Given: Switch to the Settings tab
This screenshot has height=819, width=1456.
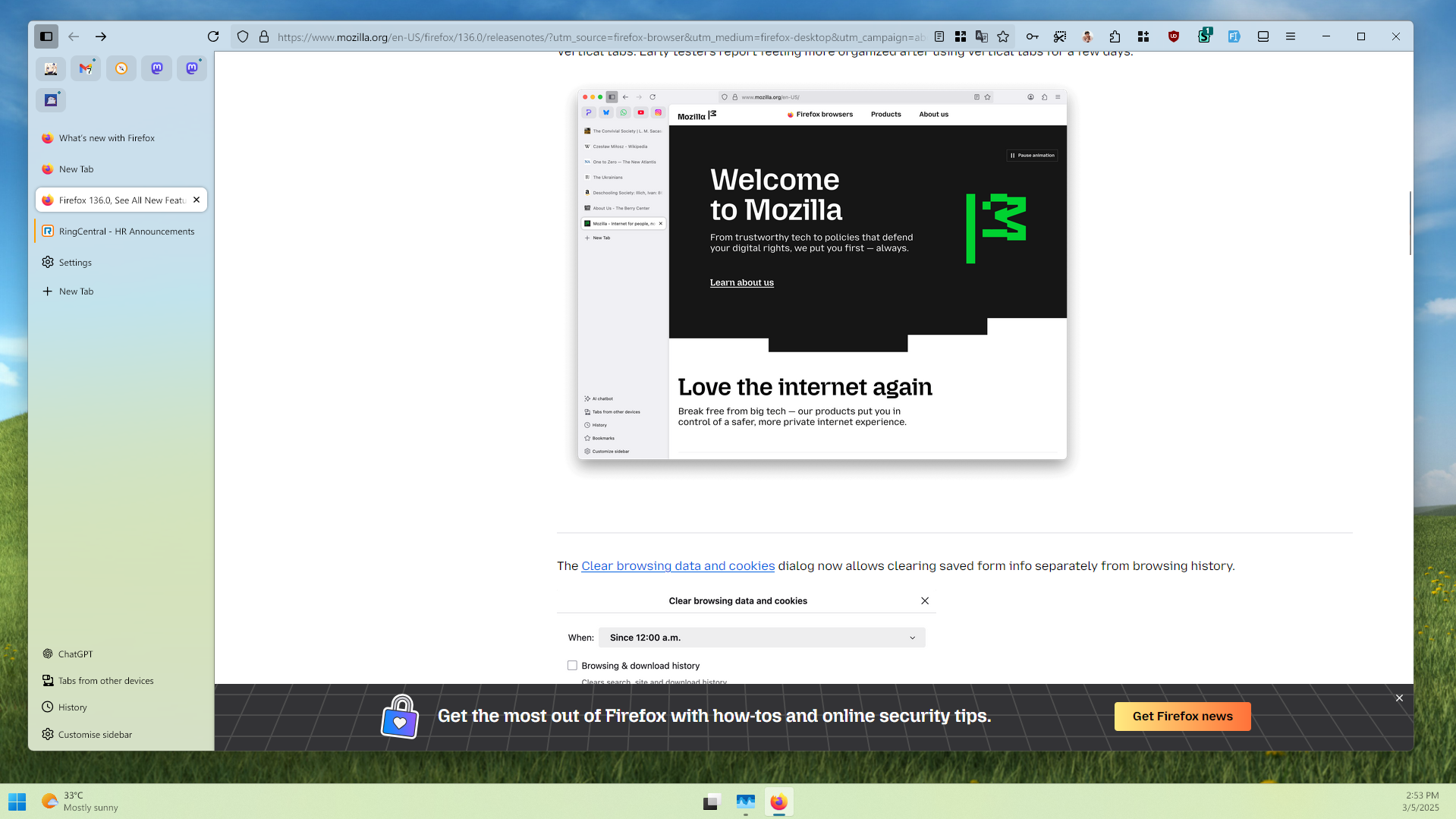Looking at the screenshot, I should [x=121, y=263].
